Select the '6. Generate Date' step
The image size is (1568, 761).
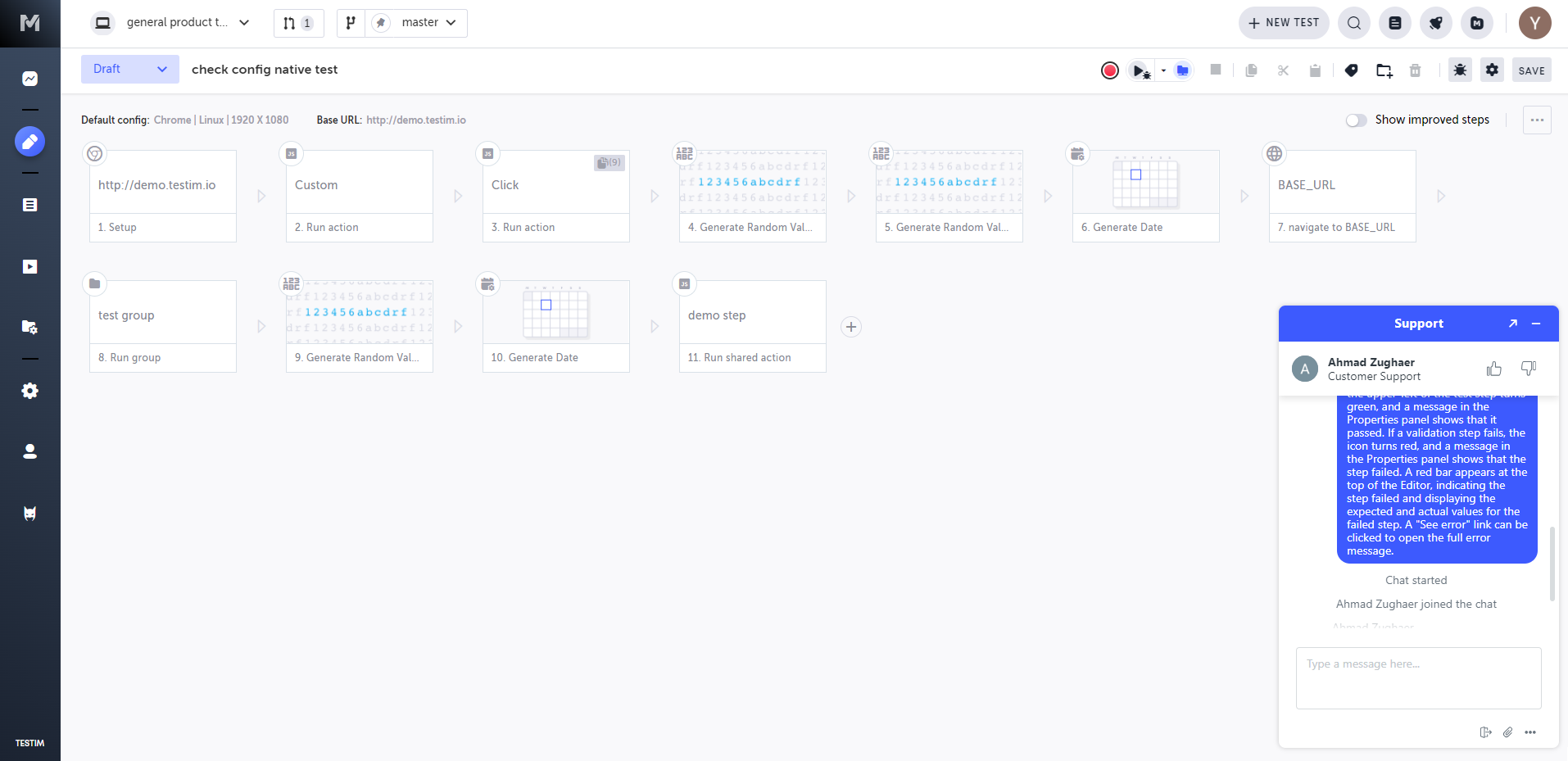1146,196
